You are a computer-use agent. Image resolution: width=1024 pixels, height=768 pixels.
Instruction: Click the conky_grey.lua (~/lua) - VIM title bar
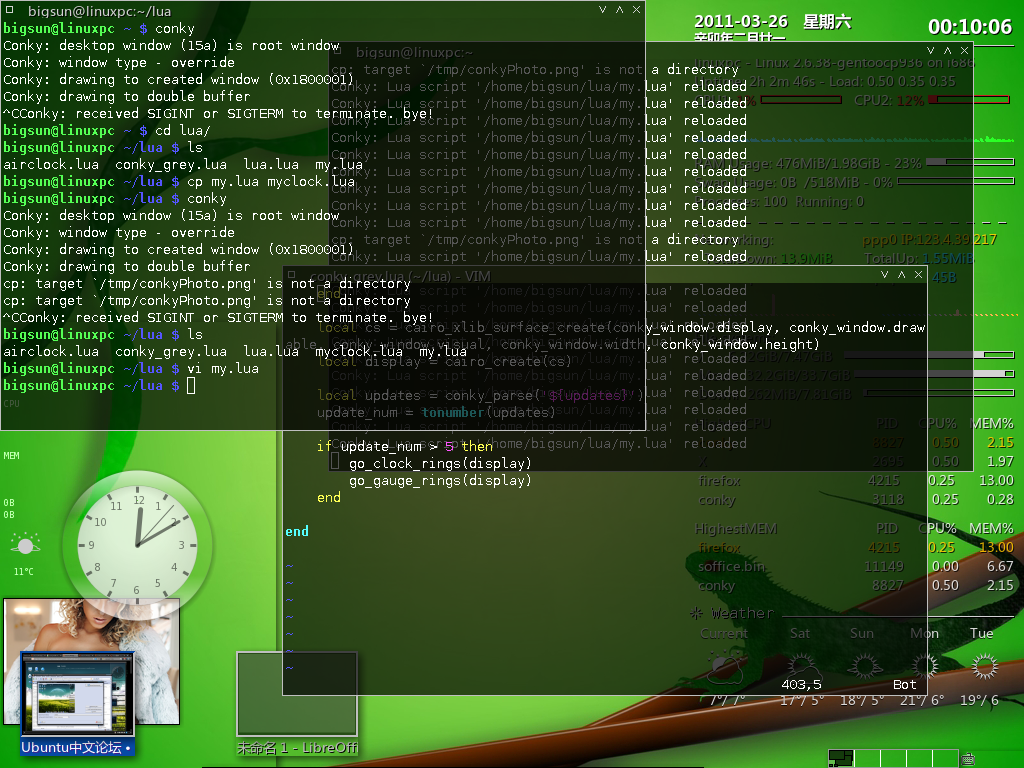click(x=605, y=275)
